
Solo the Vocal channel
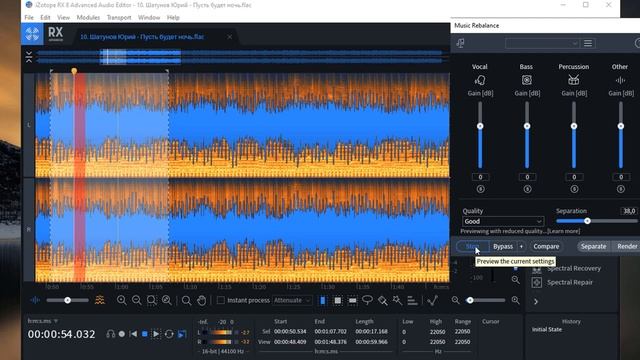[480, 189]
